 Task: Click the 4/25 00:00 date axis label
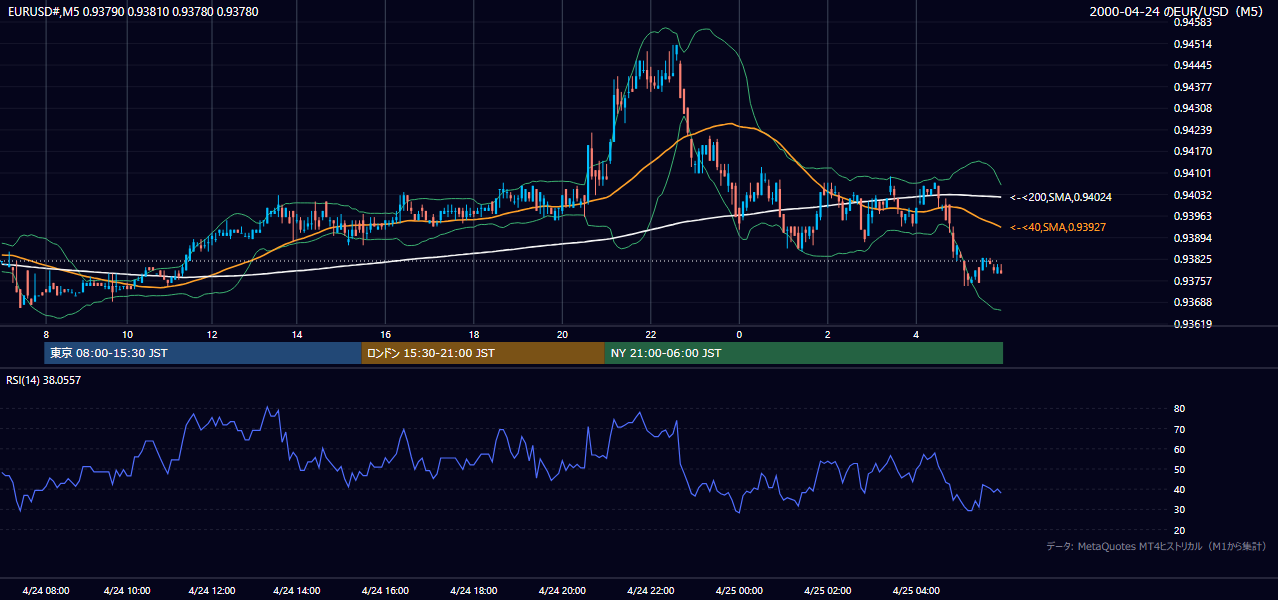point(739,591)
